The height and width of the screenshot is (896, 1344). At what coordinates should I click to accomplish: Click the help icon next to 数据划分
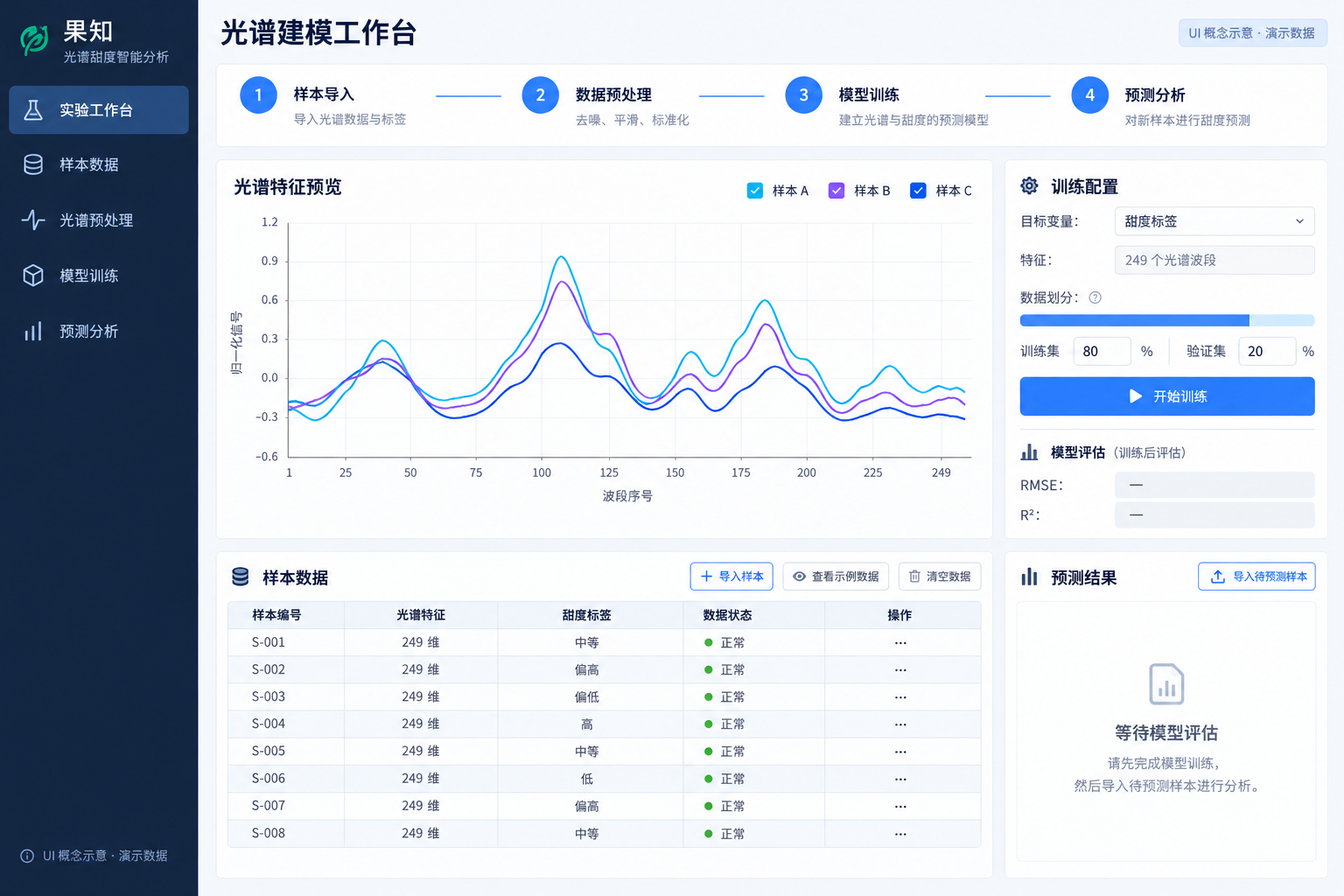click(1095, 297)
